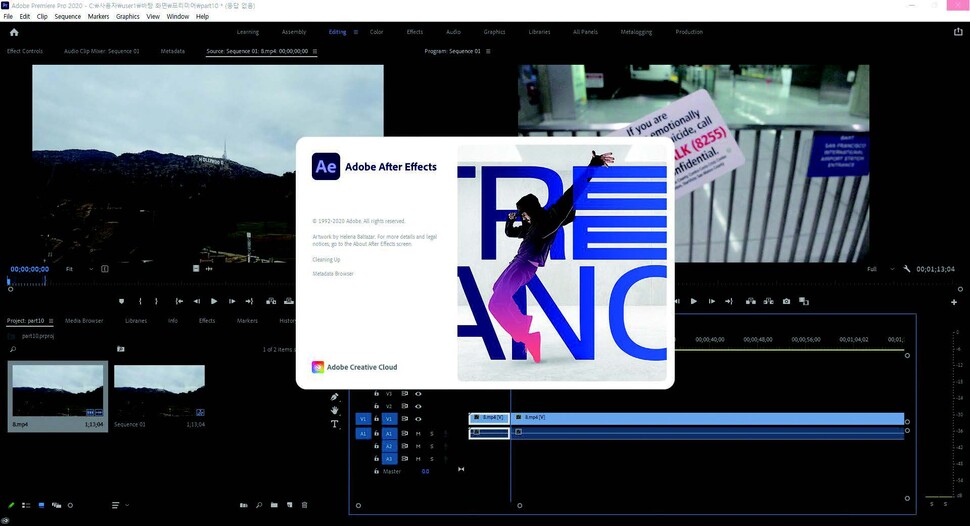
Task: Open Comparison View in Program monitor
Action: [x=804, y=301]
